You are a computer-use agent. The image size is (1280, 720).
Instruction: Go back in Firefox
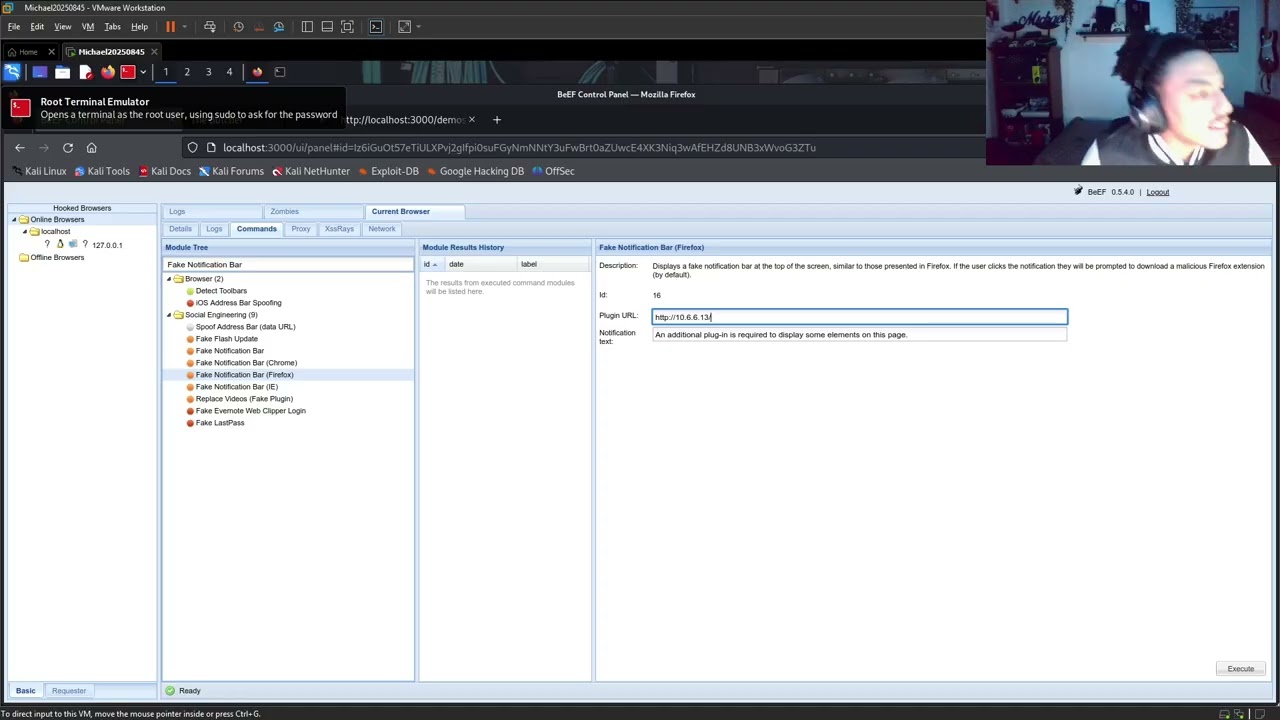pos(20,148)
